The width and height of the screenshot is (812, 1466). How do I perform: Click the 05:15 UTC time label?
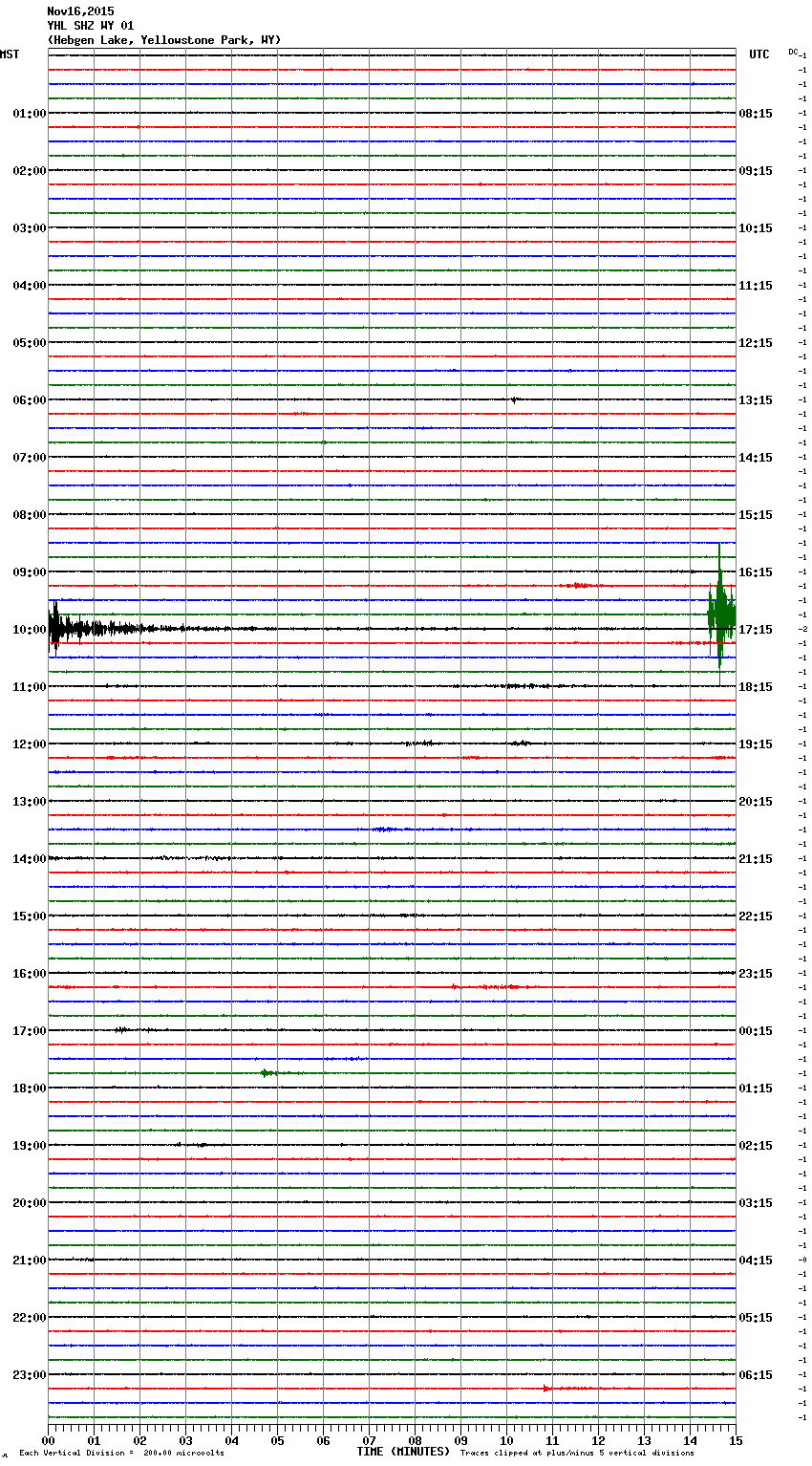756,1318
